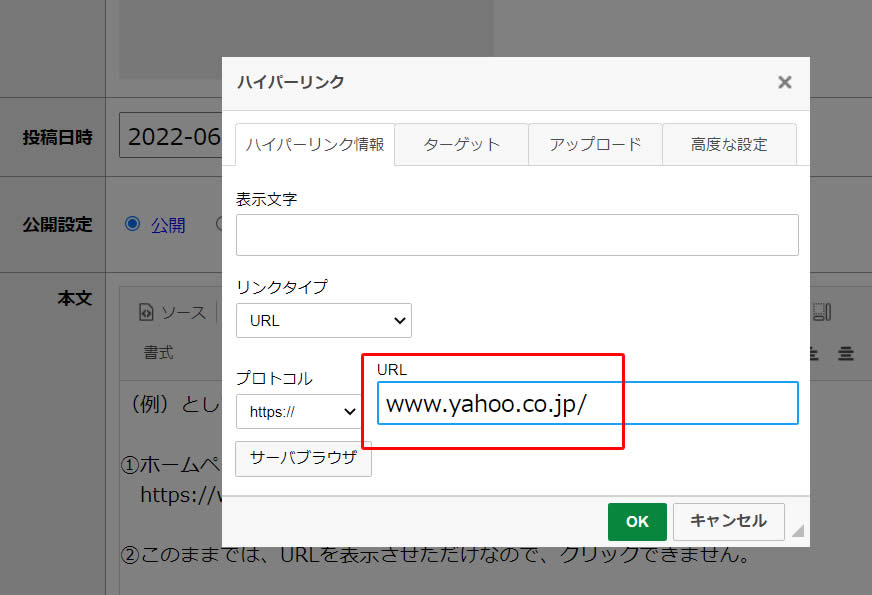
Task: Apply left text alignment in the editor
Action: 813,354
